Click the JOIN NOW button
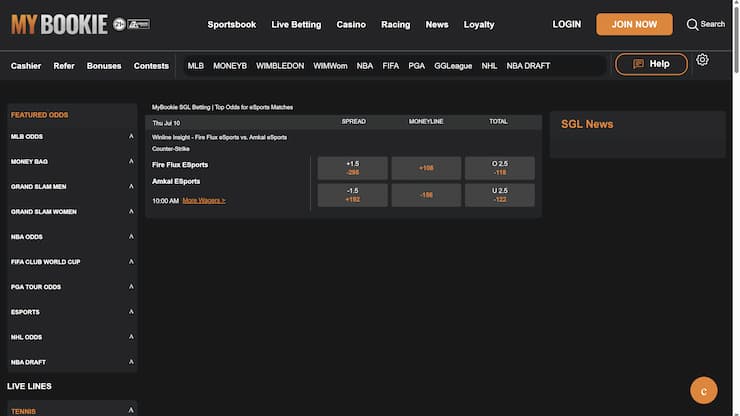This screenshot has height=416, width=740. 634,24
